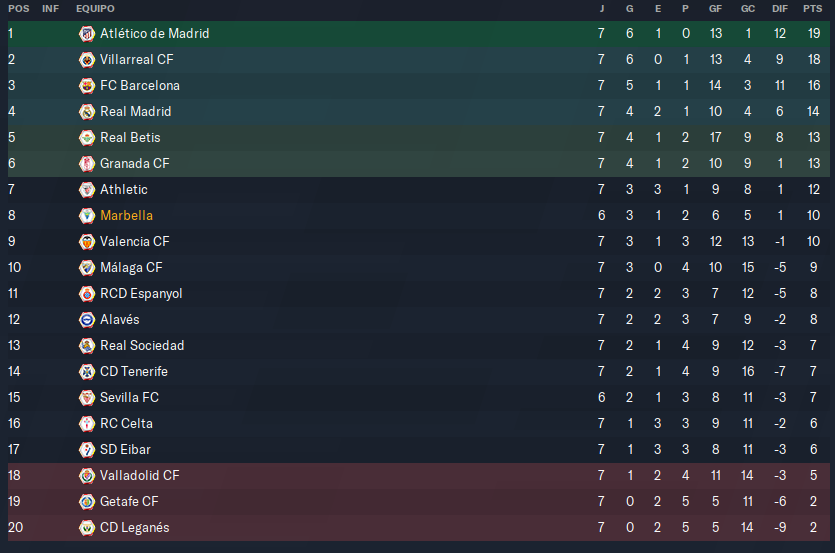This screenshot has height=553, width=835.
Task: Open FC Barcelona crest icon
Action: coord(87,86)
